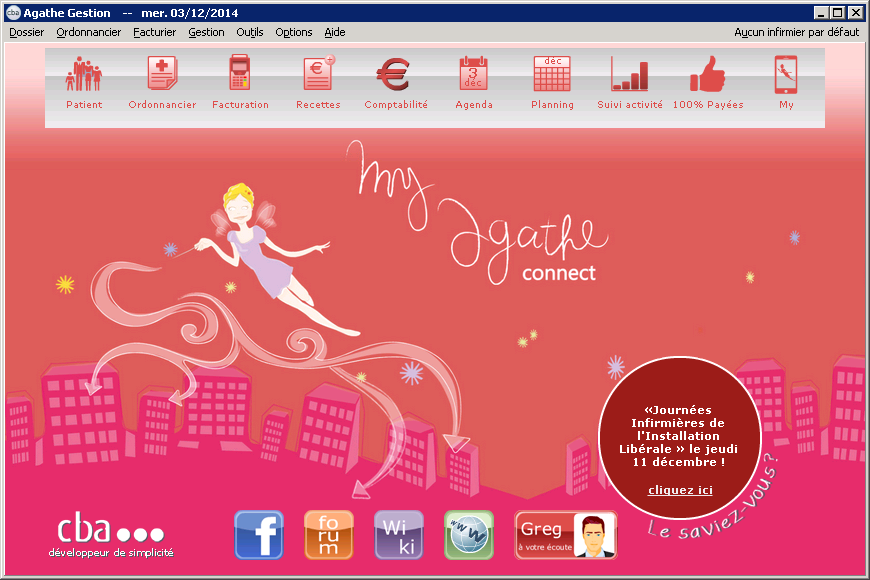Open the Patient module icon
Image resolution: width=870 pixels, height=580 pixels.
click(x=84, y=74)
